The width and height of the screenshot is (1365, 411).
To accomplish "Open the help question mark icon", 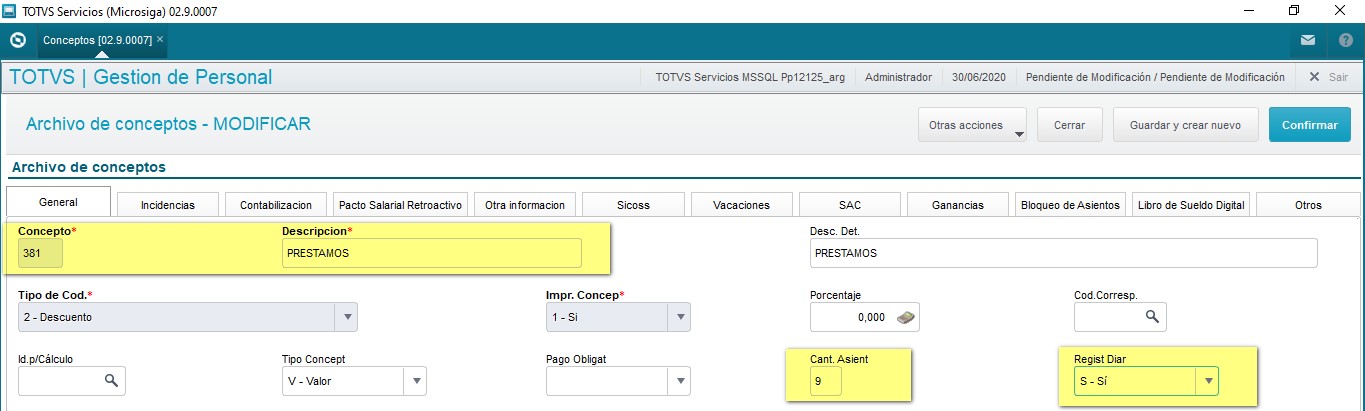I will (x=1346, y=41).
